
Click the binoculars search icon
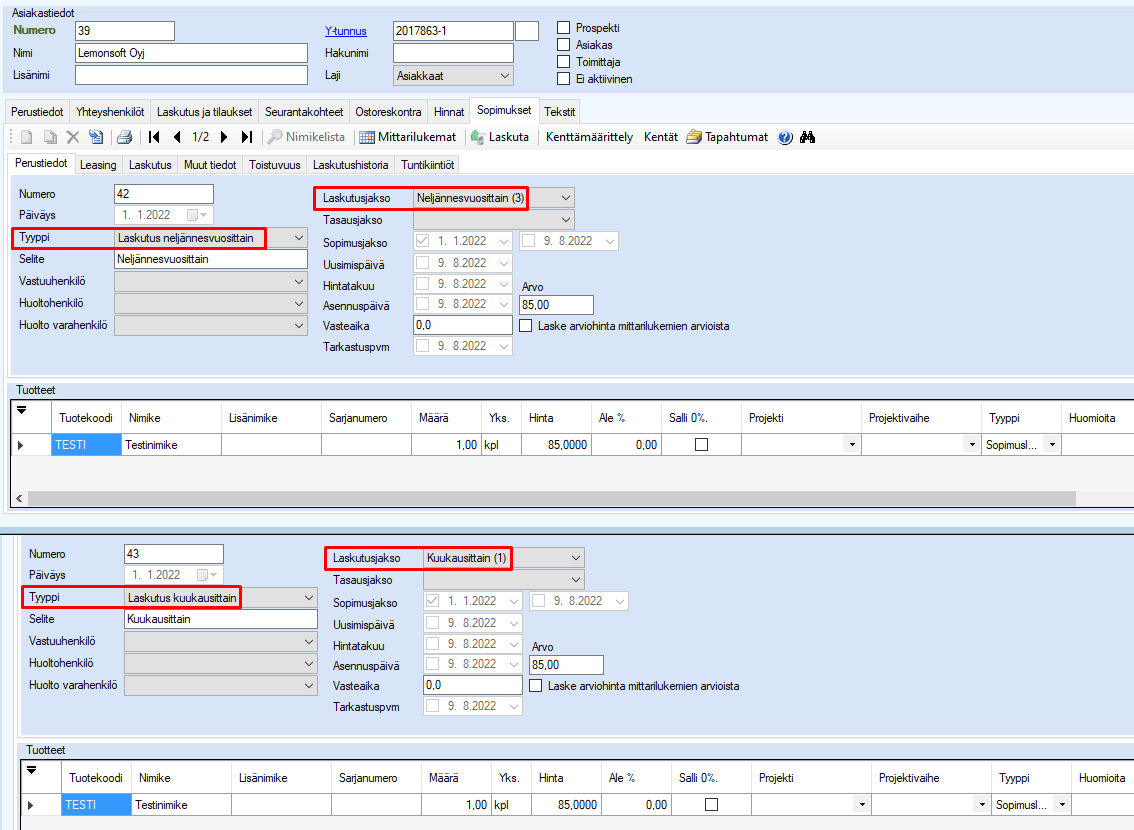point(808,137)
